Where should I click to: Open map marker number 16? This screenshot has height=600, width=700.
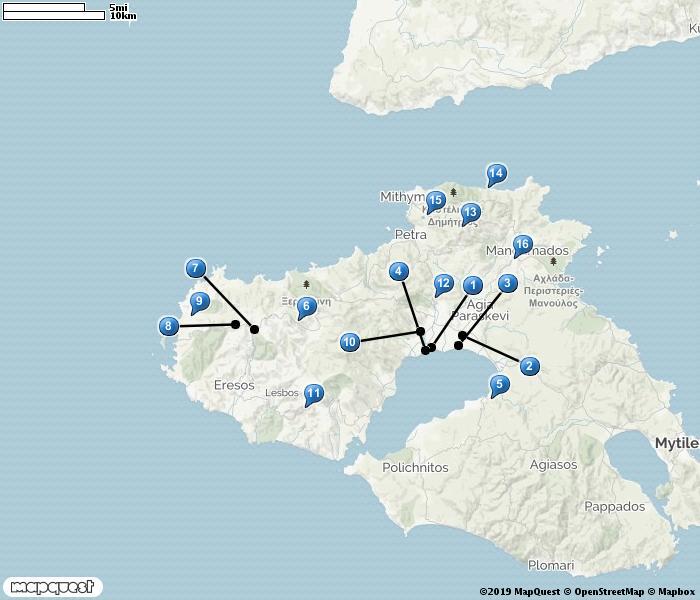point(522,245)
